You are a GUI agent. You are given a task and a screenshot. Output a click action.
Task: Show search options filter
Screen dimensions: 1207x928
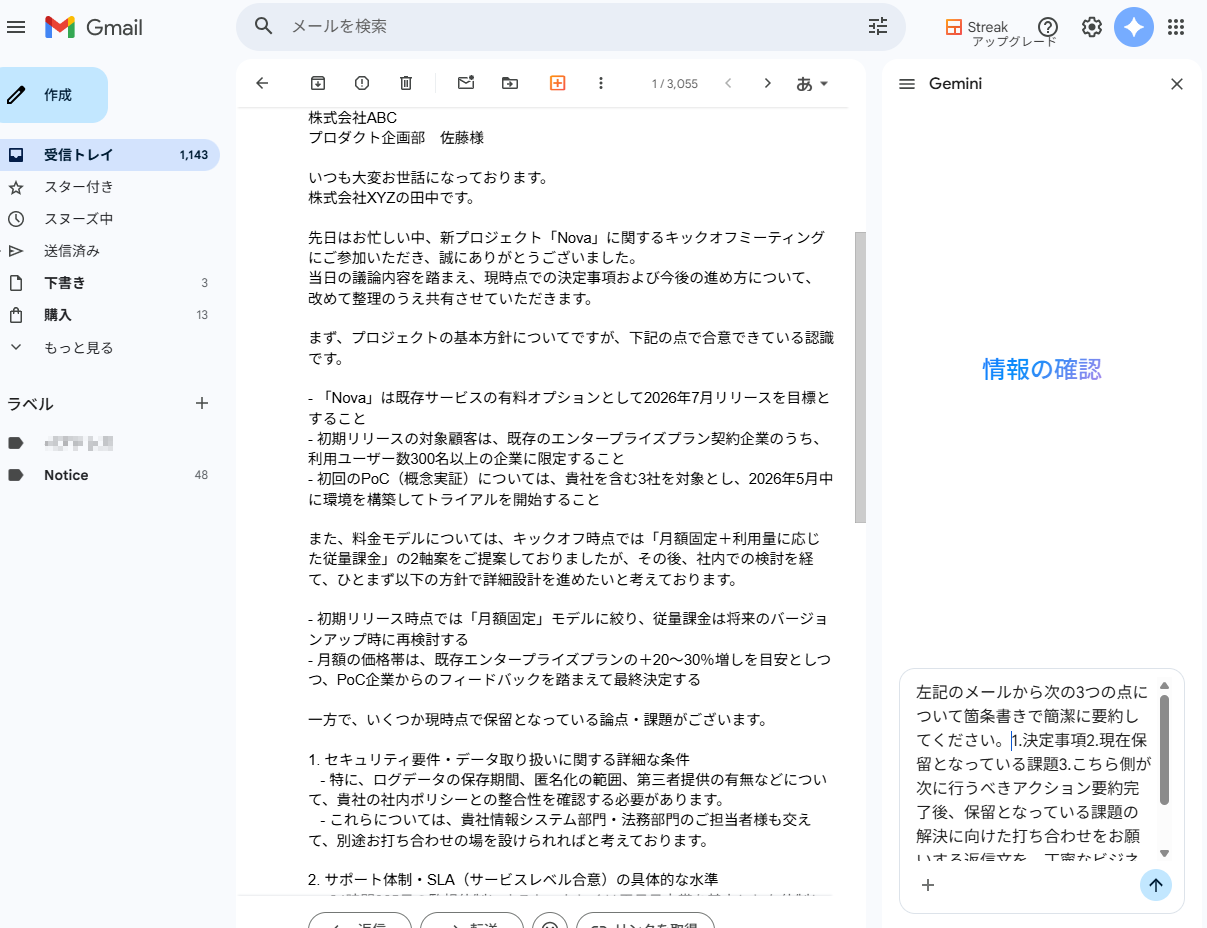[x=878, y=27]
